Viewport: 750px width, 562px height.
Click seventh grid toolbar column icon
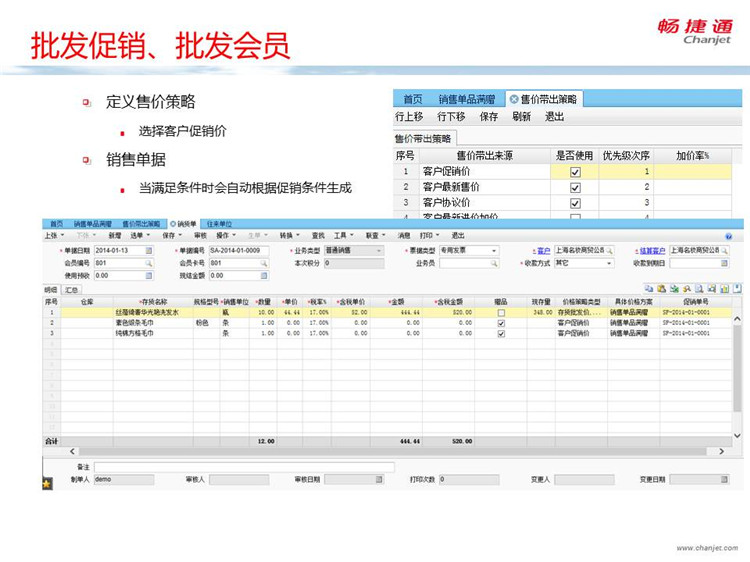pyautogui.click(x=724, y=288)
